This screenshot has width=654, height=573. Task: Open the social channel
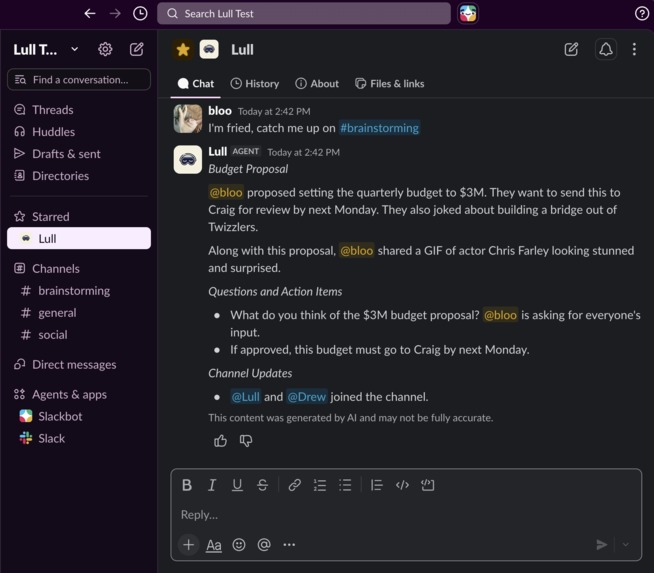[53, 335]
